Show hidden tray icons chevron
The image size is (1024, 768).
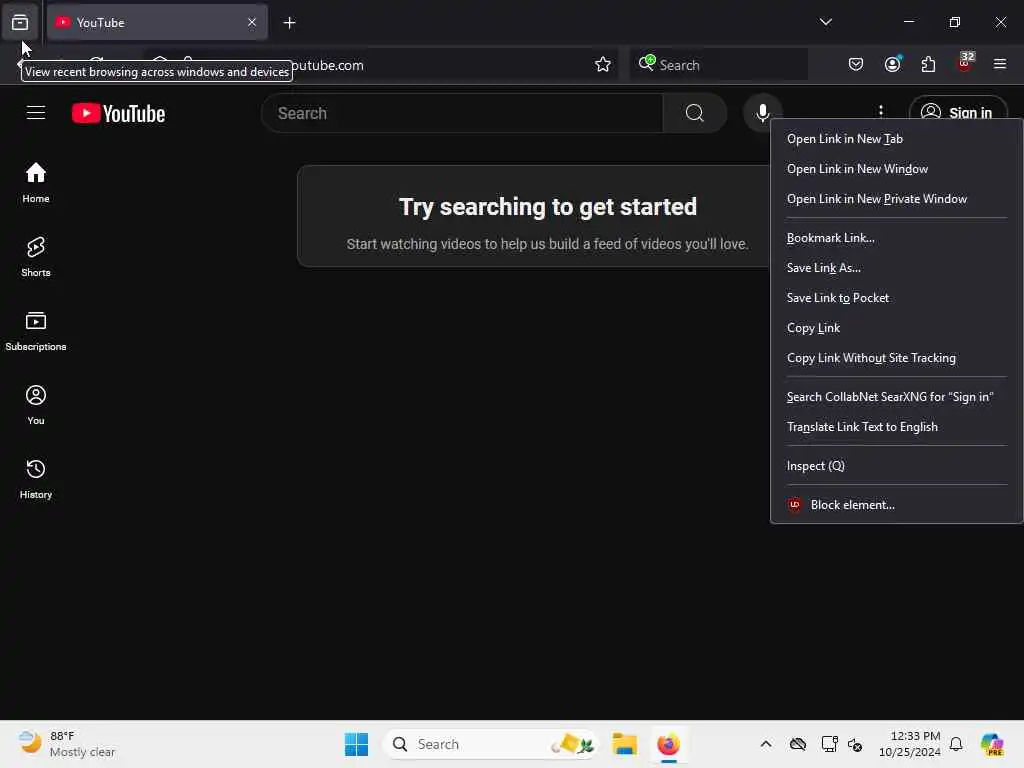(x=765, y=744)
